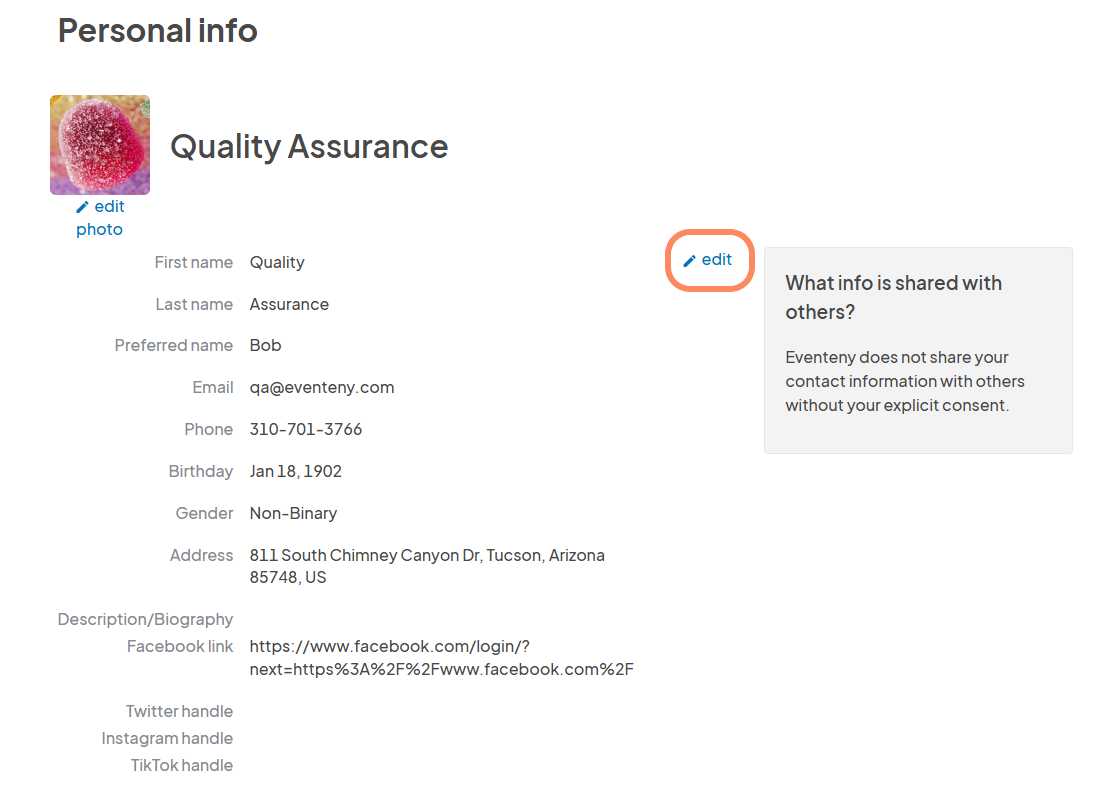Click the Facebook login URL text
This screenshot has width=1120, height=794.
pos(441,658)
